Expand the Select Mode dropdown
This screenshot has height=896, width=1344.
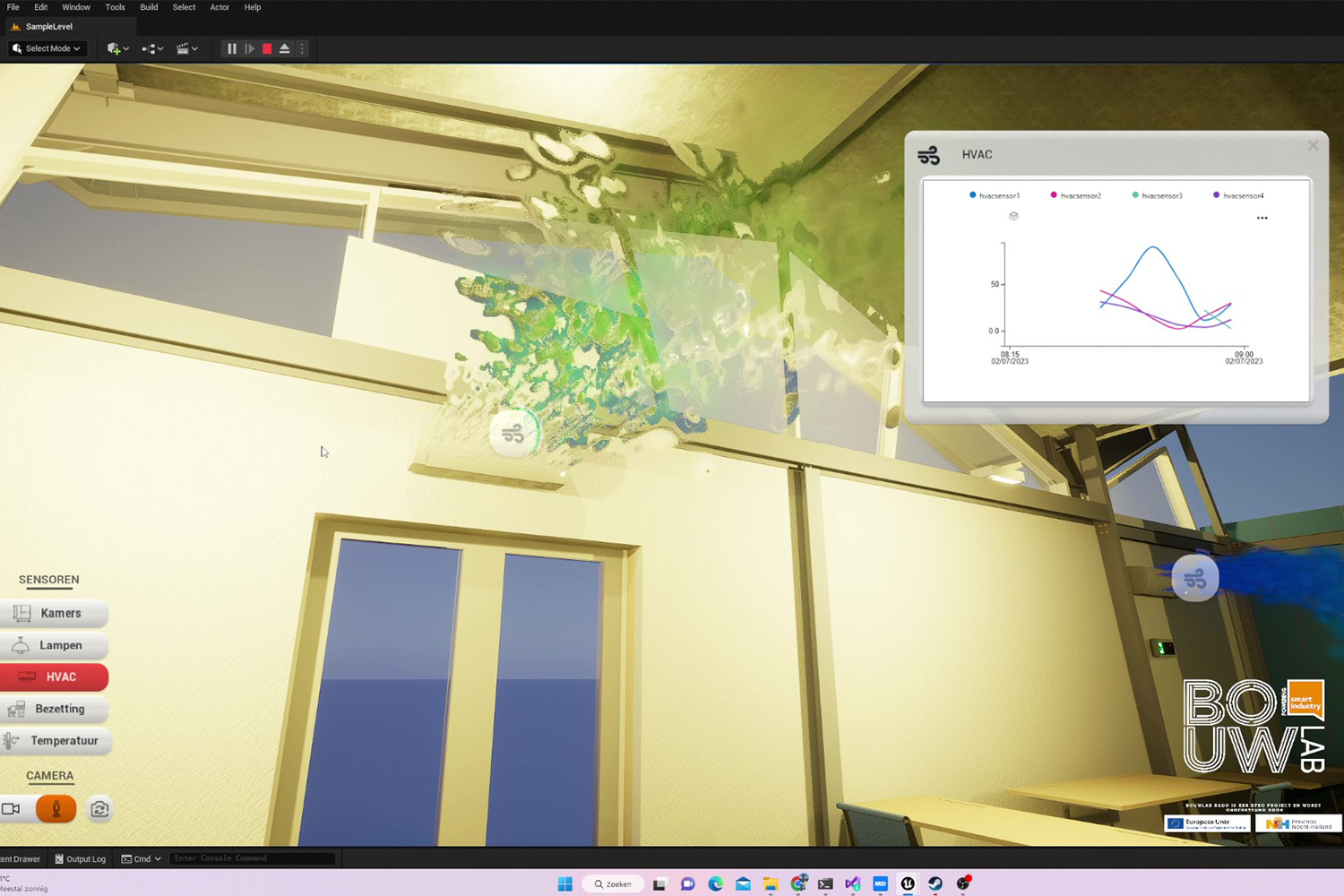pos(47,48)
